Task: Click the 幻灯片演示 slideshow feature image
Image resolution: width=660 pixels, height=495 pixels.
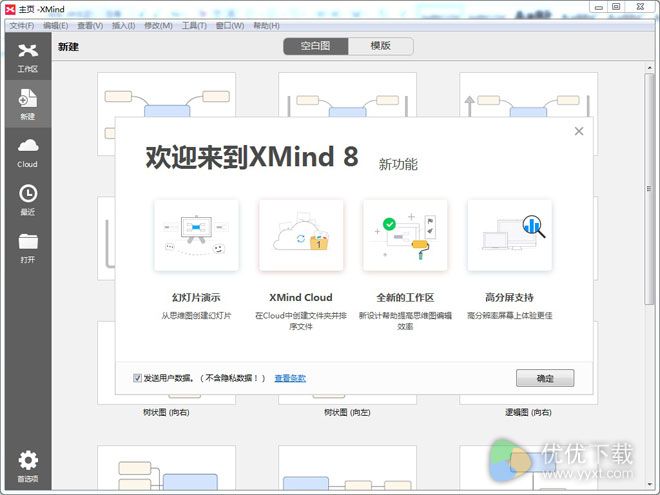Action: pos(197,235)
